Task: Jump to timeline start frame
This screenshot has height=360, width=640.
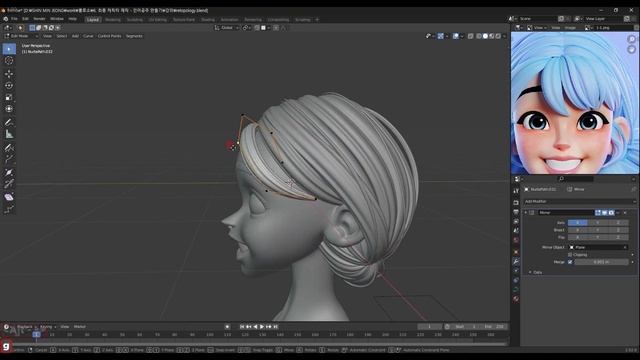Action: point(242,327)
